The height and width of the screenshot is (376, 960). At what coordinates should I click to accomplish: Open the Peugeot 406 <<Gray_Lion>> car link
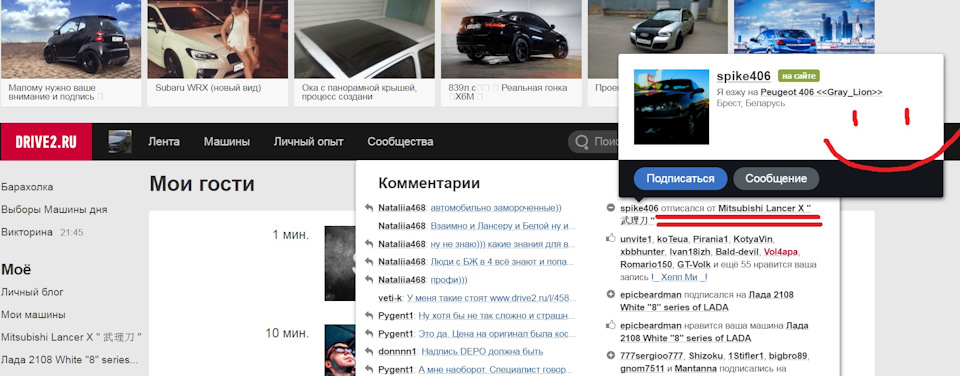click(822, 92)
